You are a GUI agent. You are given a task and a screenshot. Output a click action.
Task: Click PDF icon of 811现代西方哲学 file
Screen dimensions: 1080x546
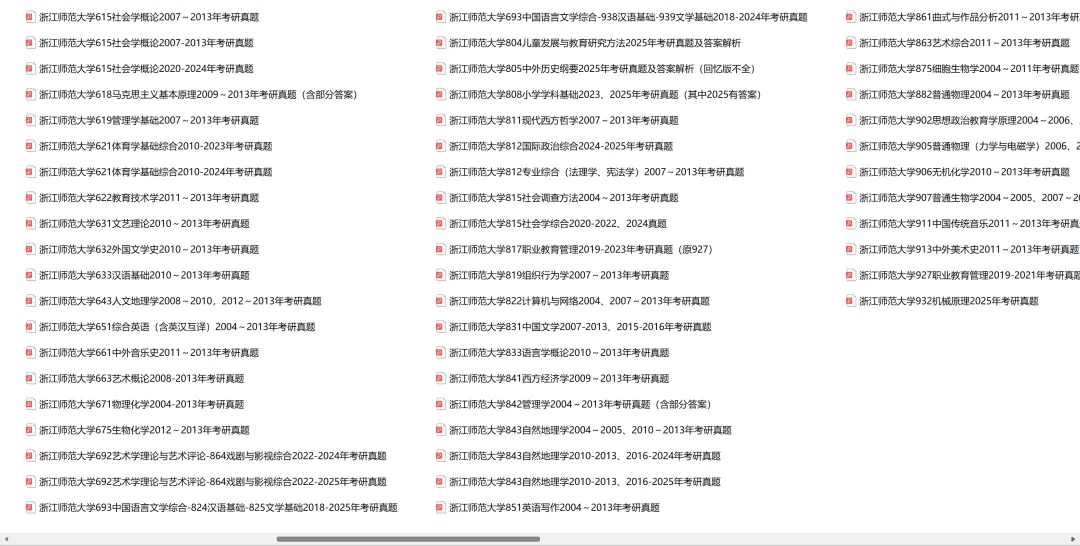pyautogui.click(x=441, y=120)
